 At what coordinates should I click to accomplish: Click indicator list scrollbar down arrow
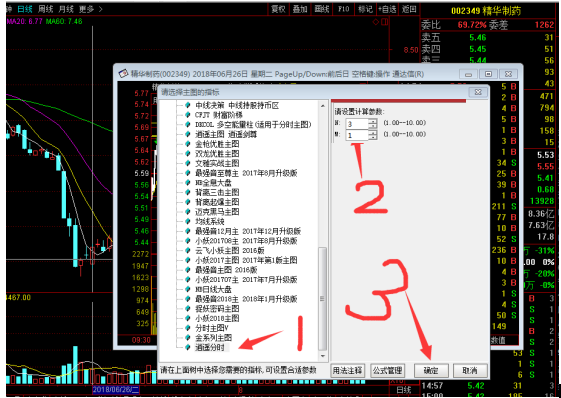[x=323, y=356]
